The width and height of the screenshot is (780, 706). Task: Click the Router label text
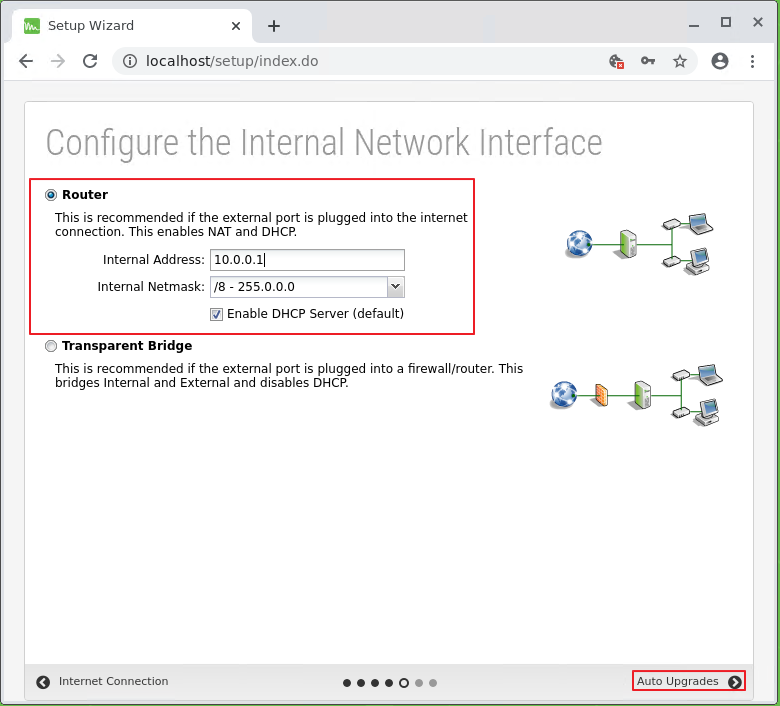pyautogui.click(x=85, y=195)
